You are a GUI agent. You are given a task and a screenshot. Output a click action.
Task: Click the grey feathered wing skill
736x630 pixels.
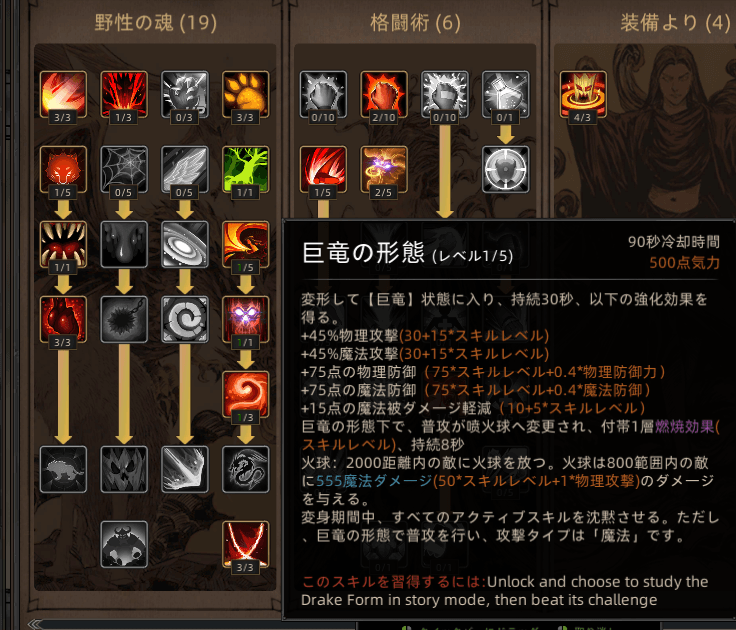[x=185, y=169]
